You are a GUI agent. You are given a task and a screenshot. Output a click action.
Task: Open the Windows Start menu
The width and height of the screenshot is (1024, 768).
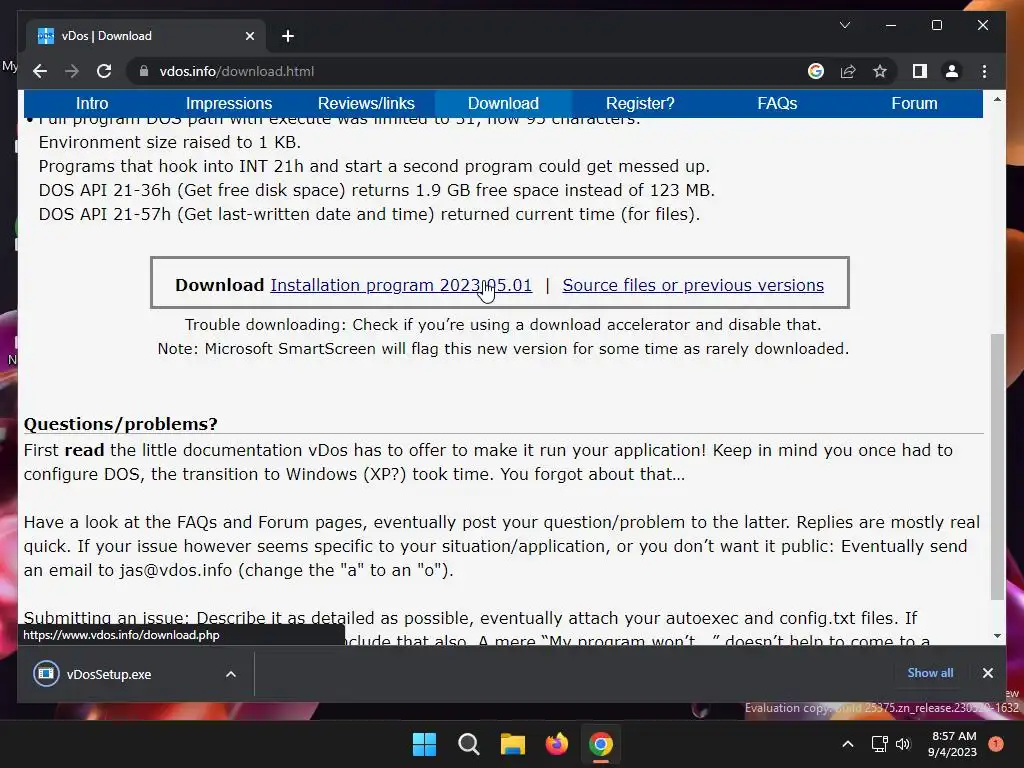click(424, 744)
